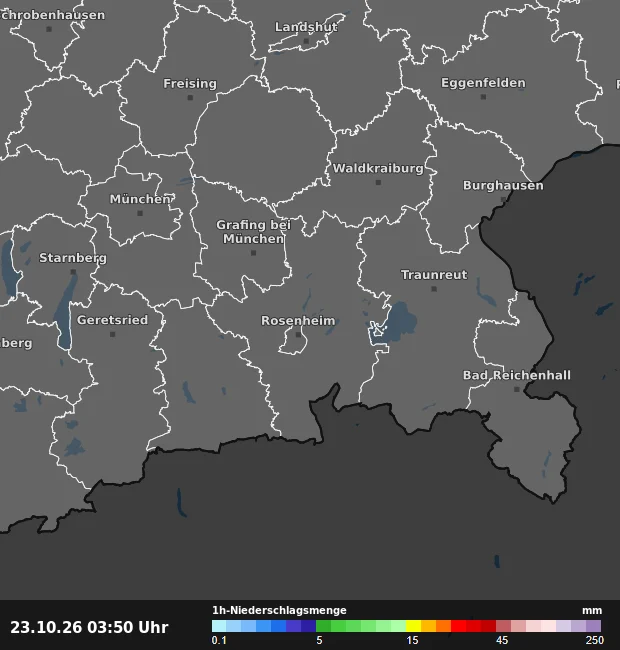Screen dimensions: 620x650
Task: Pick the last purple legend swatch above 250
Action: [x=593, y=626]
